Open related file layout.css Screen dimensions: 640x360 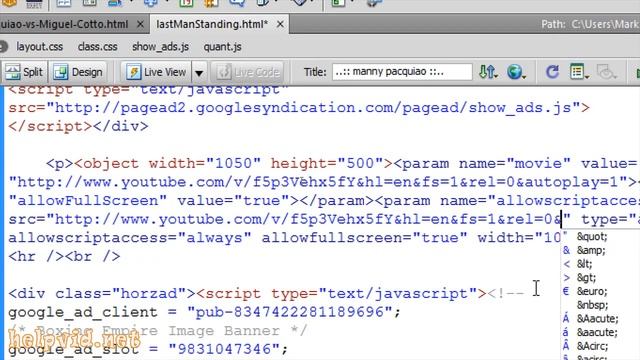coord(40,47)
